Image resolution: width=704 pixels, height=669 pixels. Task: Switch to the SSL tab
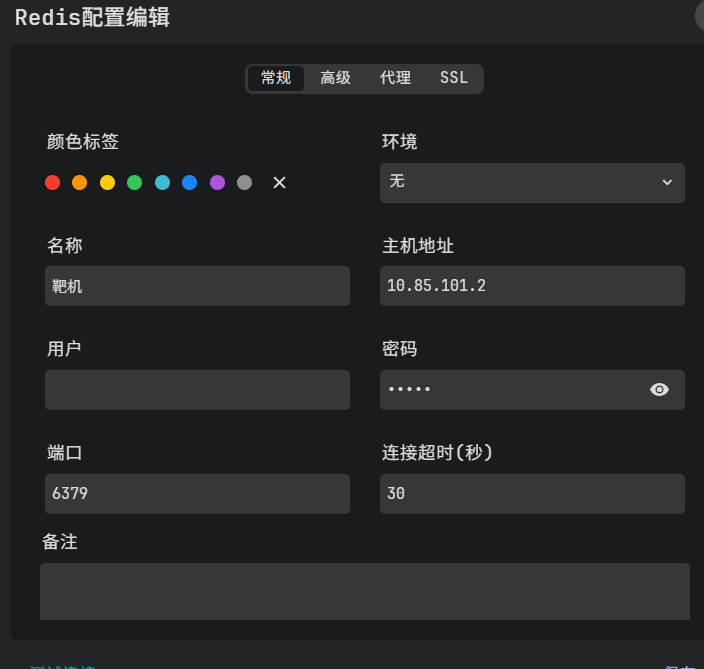(454, 79)
